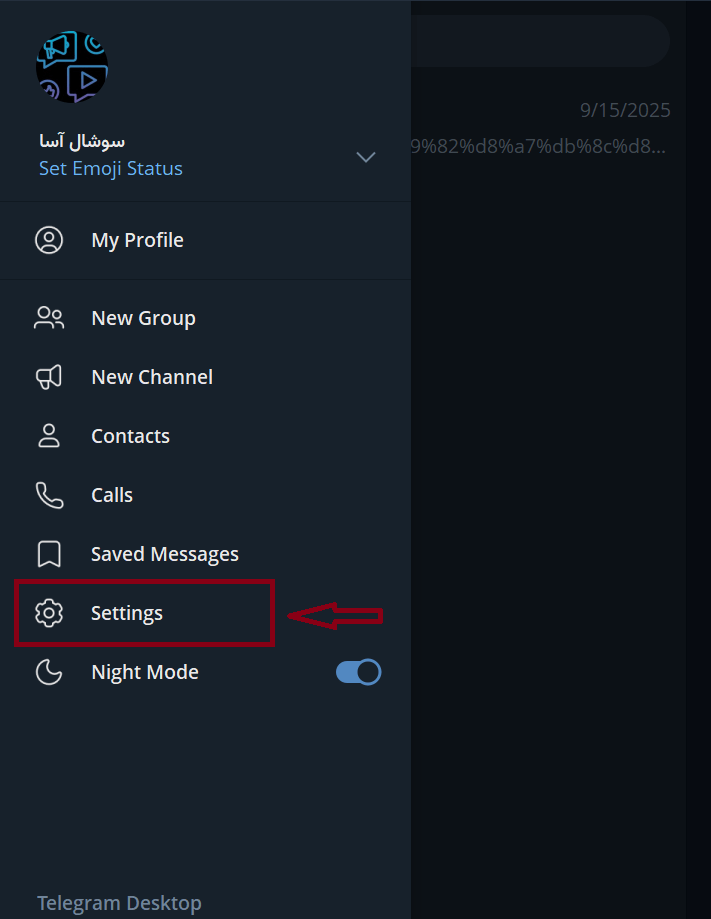Click Set Emoji Status link
This screenshot has width=711, height=919.
pos(111,168)
